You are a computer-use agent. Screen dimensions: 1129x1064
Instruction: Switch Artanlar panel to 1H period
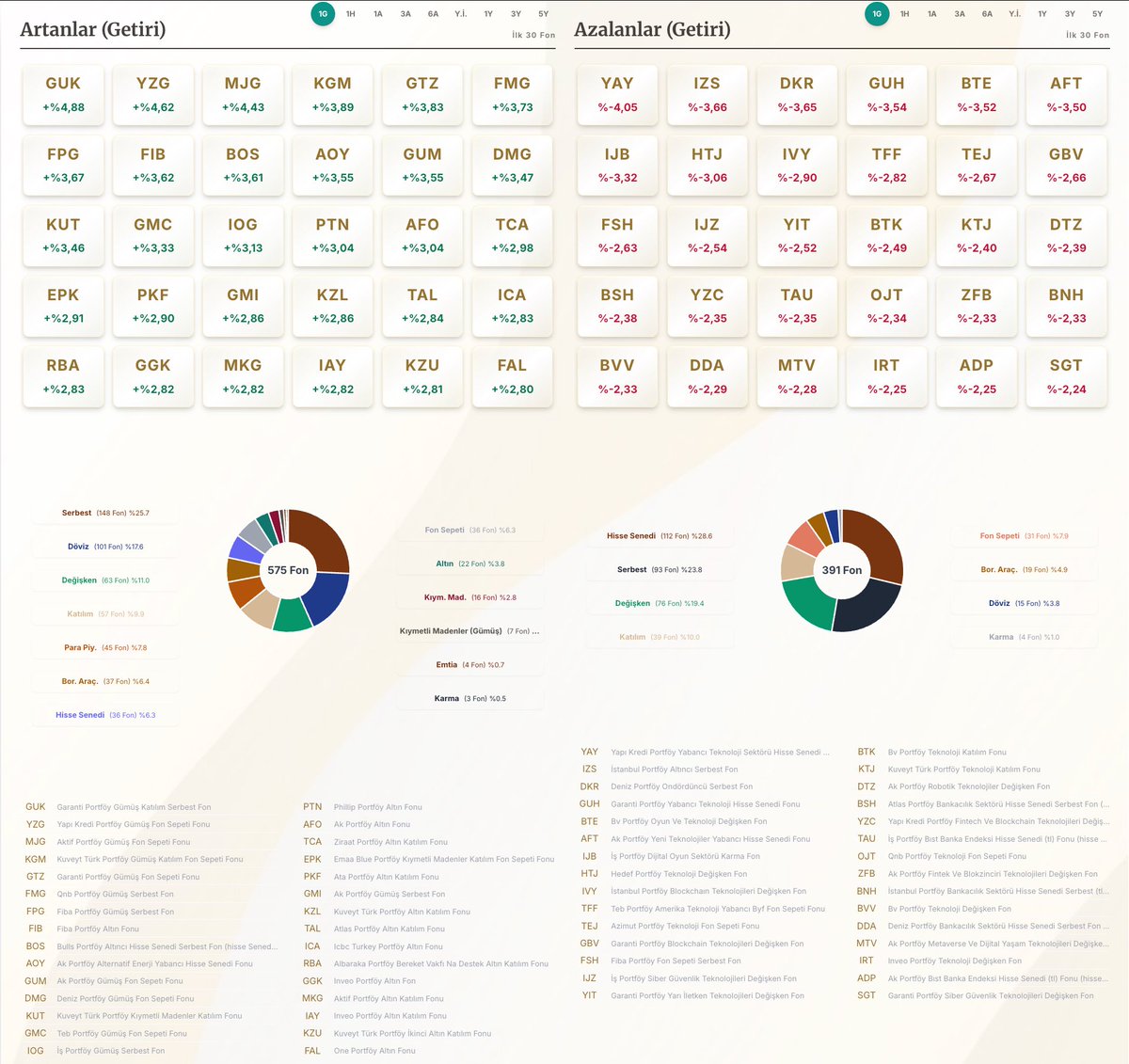point(351,14)
